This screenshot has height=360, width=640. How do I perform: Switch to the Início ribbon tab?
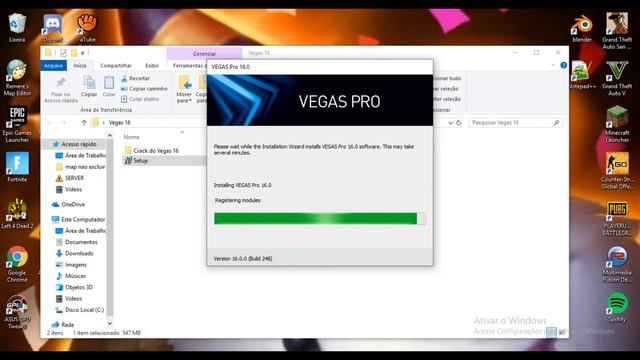(80, 65)
